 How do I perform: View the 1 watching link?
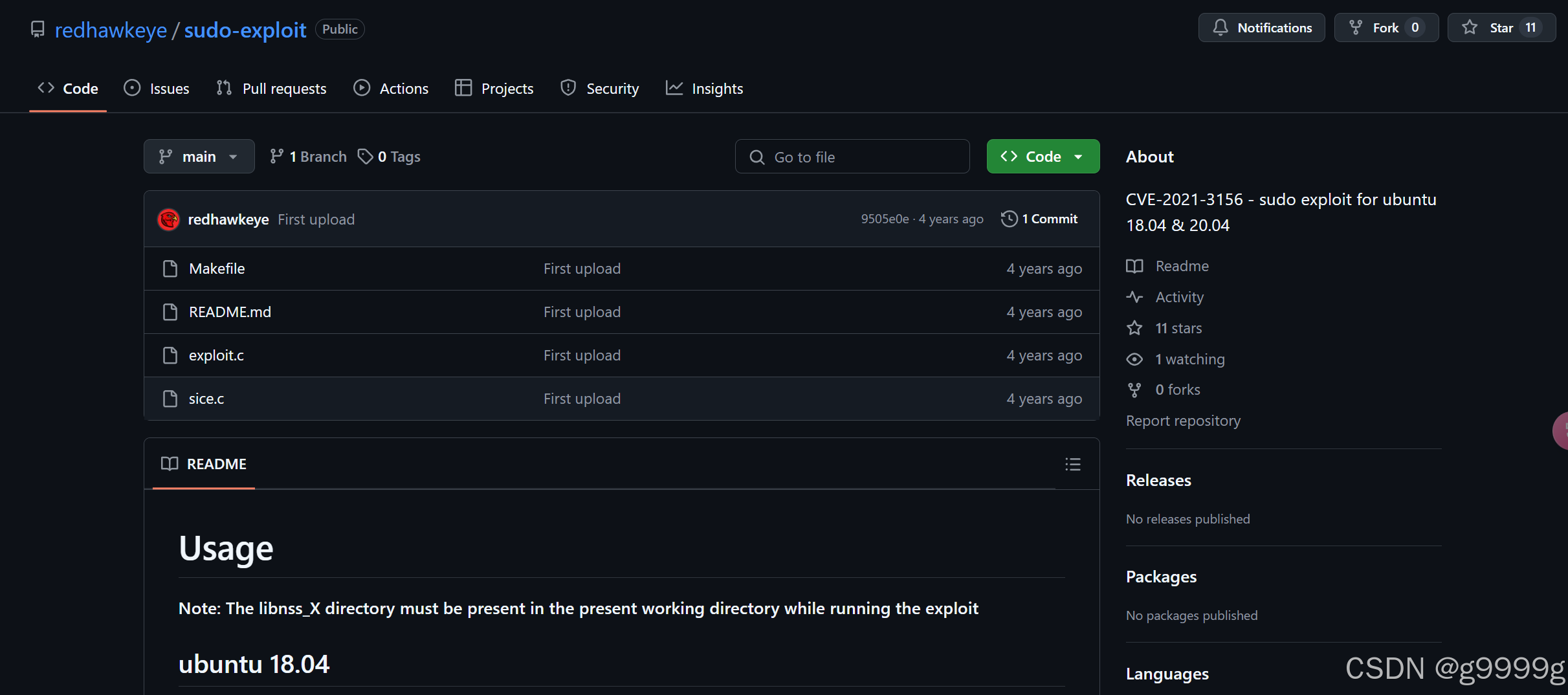(1189, 359)
